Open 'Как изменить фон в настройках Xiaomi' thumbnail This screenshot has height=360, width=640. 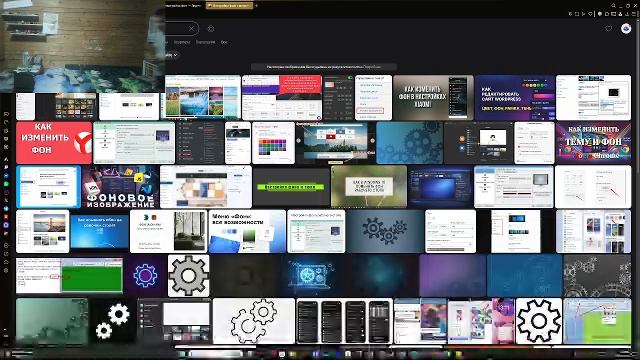pos(433,97)
